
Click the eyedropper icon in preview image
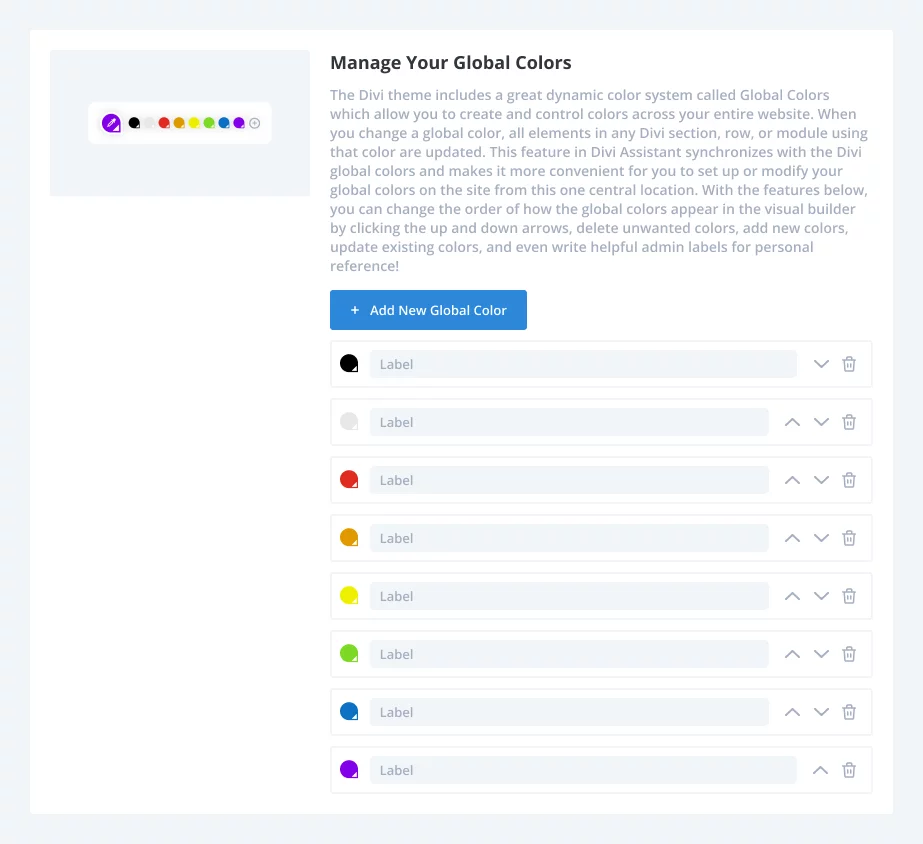coord(111,123)
